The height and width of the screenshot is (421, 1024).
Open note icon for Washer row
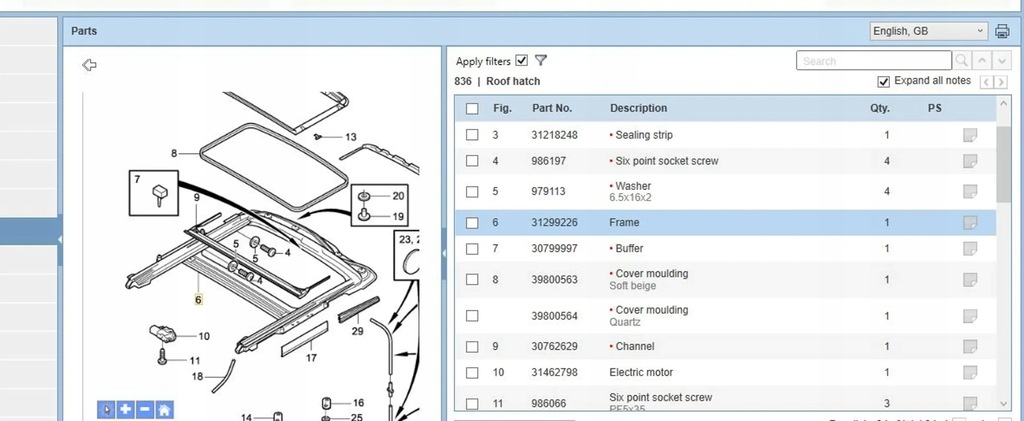point(970,191)
